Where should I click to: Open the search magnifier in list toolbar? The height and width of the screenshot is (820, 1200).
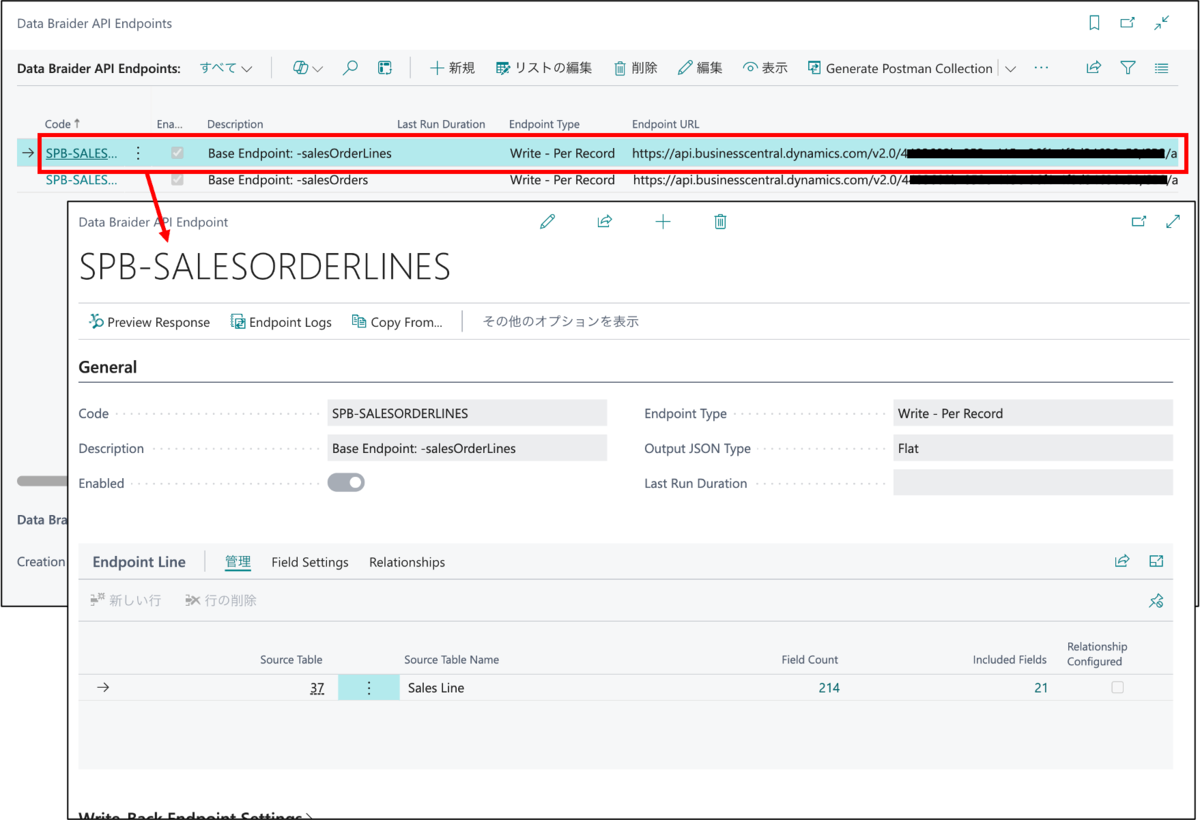(x=350, y=68)
